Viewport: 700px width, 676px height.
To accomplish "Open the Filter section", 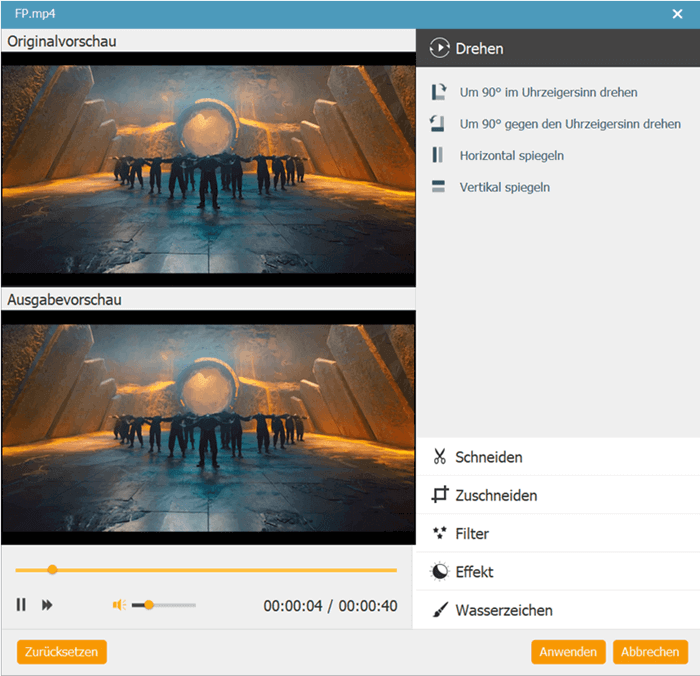I will pyautogui.click(x=558, y=533).
